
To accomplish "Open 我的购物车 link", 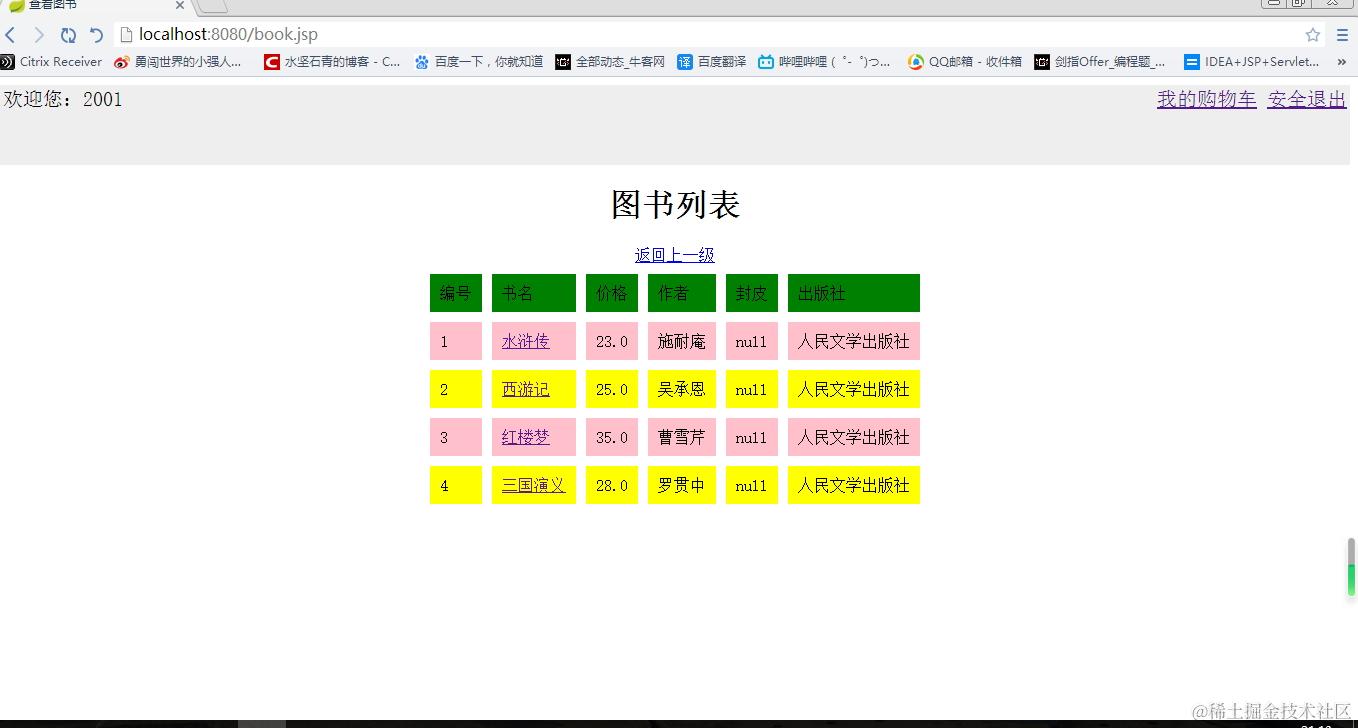I will [x=1206, y=99].
